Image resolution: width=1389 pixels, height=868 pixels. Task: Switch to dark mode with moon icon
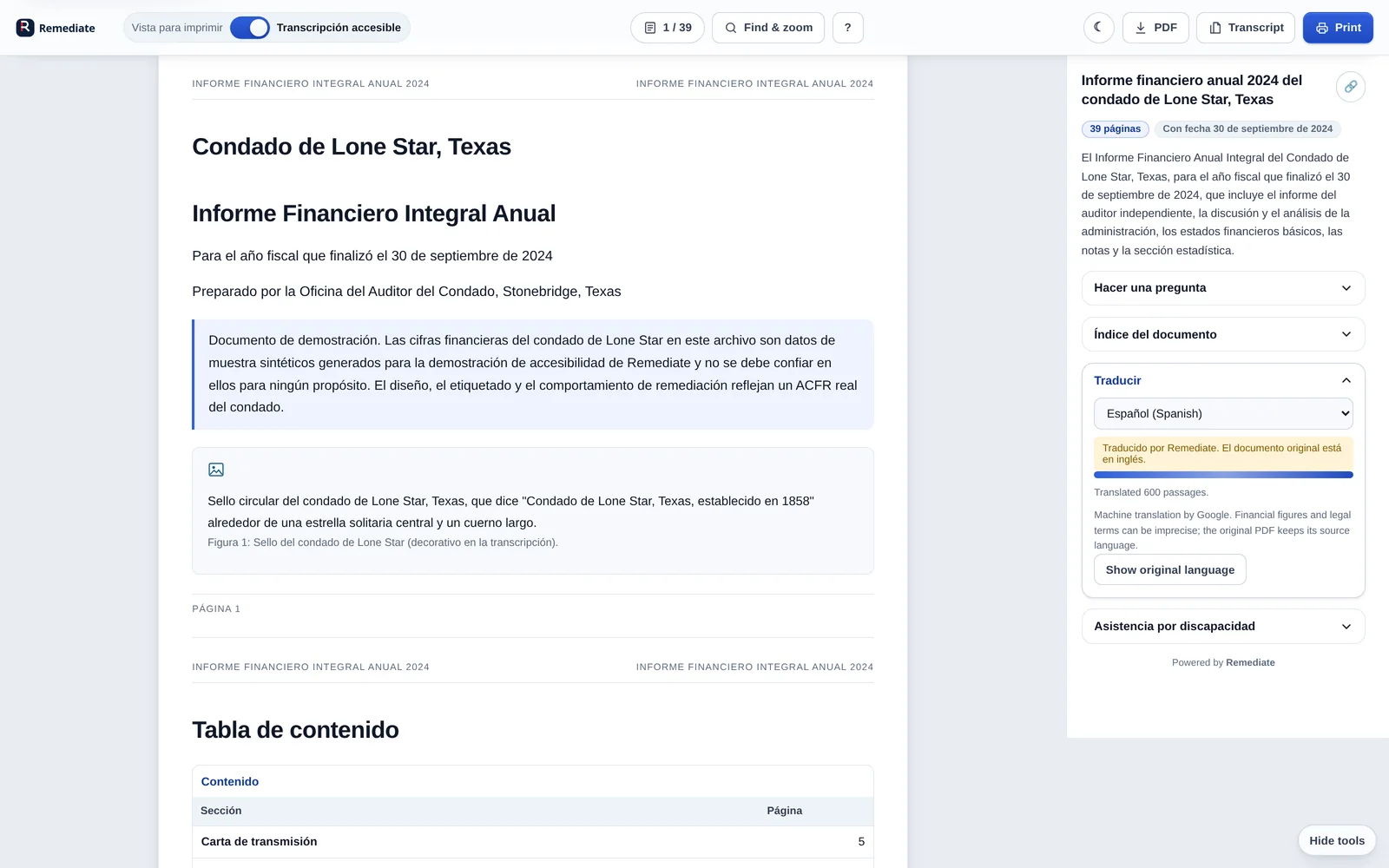point(1099,28)
